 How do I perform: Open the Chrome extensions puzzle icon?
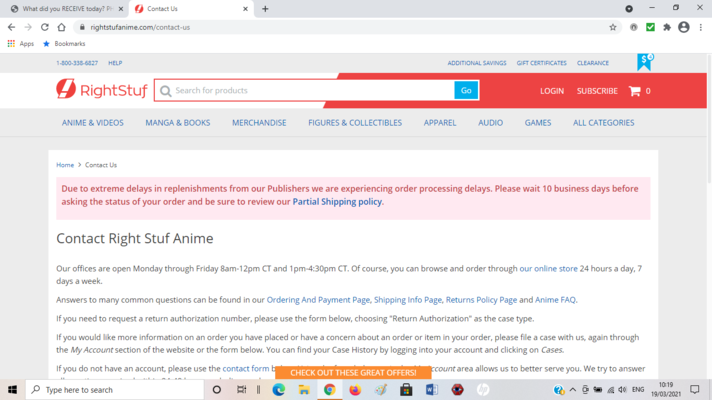[x=667, y=27]
